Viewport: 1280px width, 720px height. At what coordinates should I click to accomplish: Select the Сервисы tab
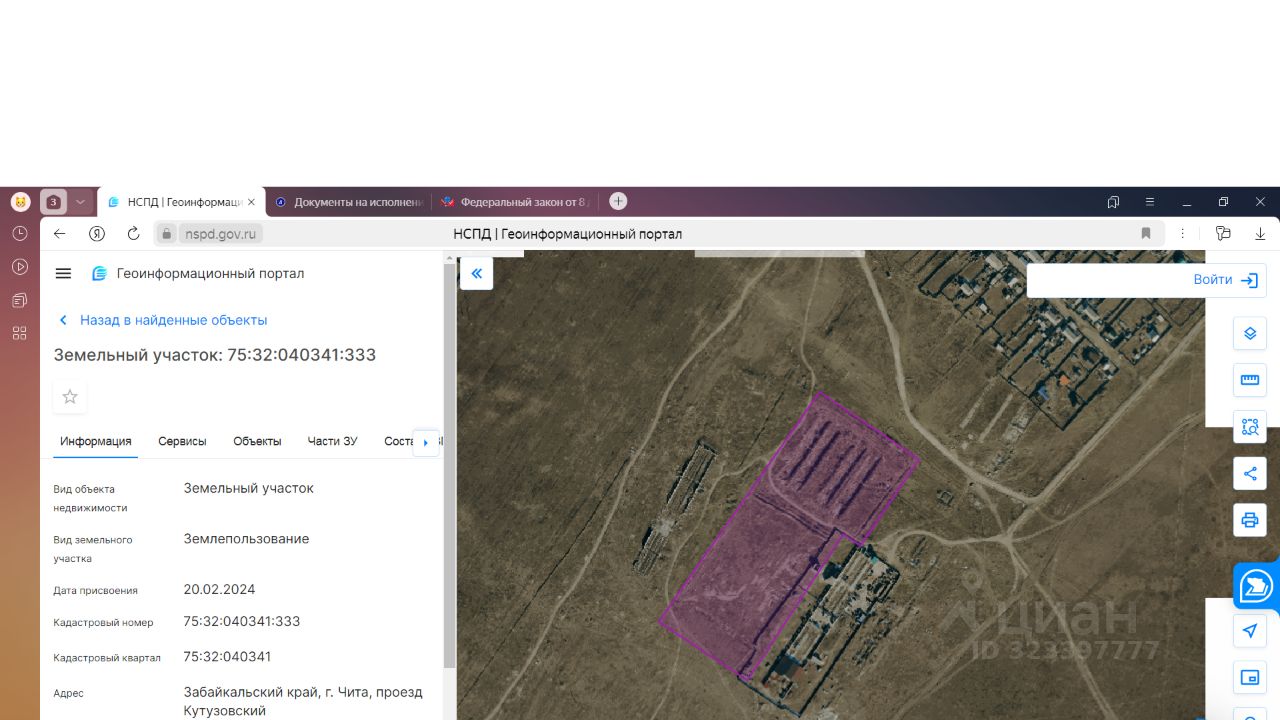182,441
